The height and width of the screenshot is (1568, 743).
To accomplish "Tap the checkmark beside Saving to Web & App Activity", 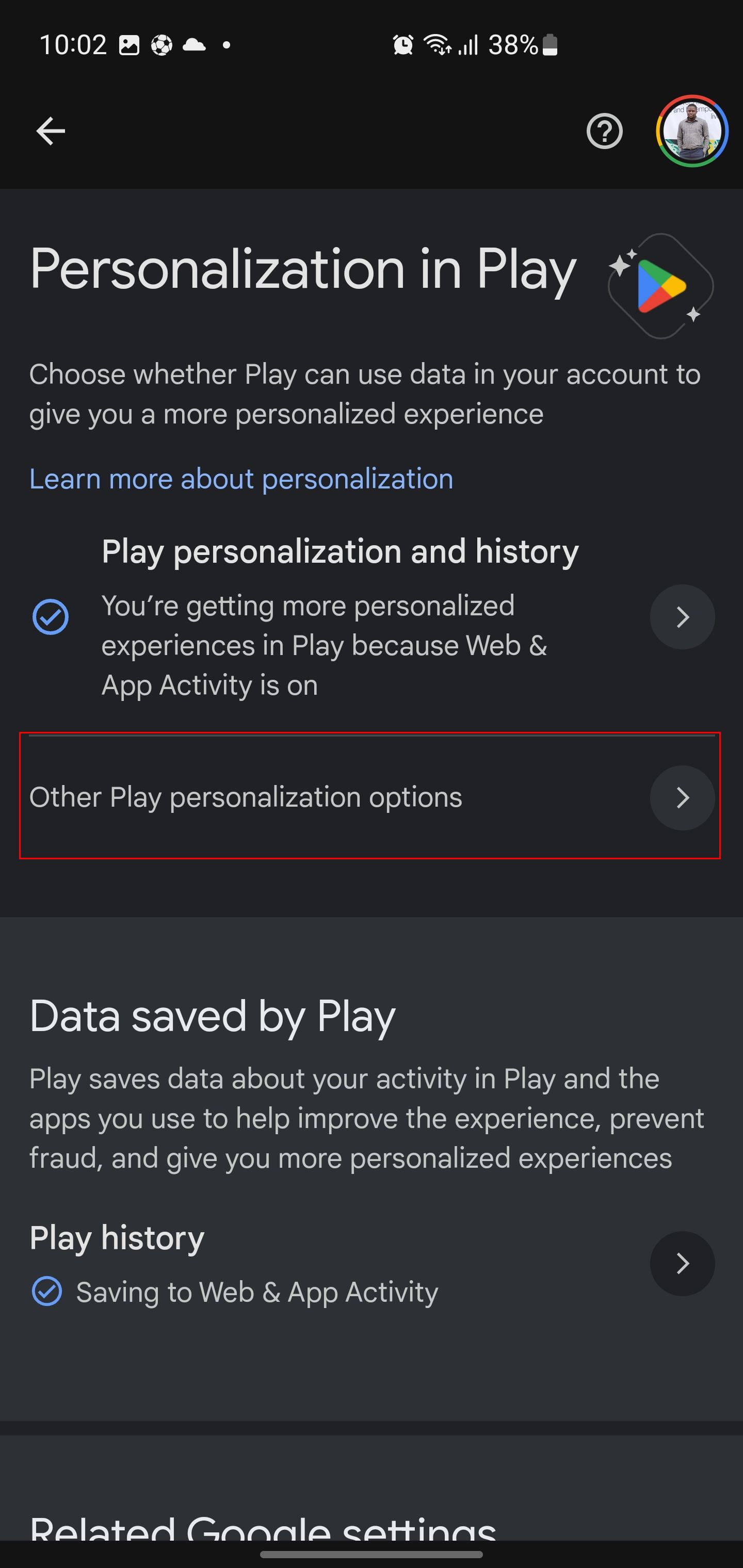I will coord(47,1292).
